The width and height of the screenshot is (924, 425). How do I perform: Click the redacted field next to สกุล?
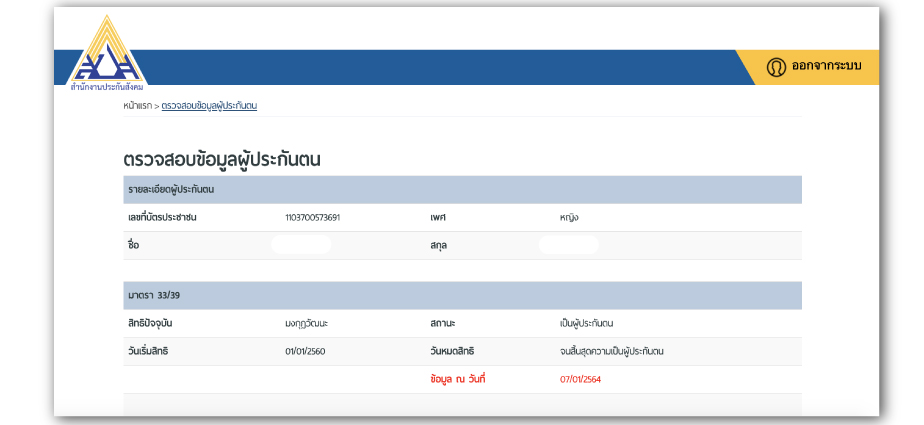568,245
